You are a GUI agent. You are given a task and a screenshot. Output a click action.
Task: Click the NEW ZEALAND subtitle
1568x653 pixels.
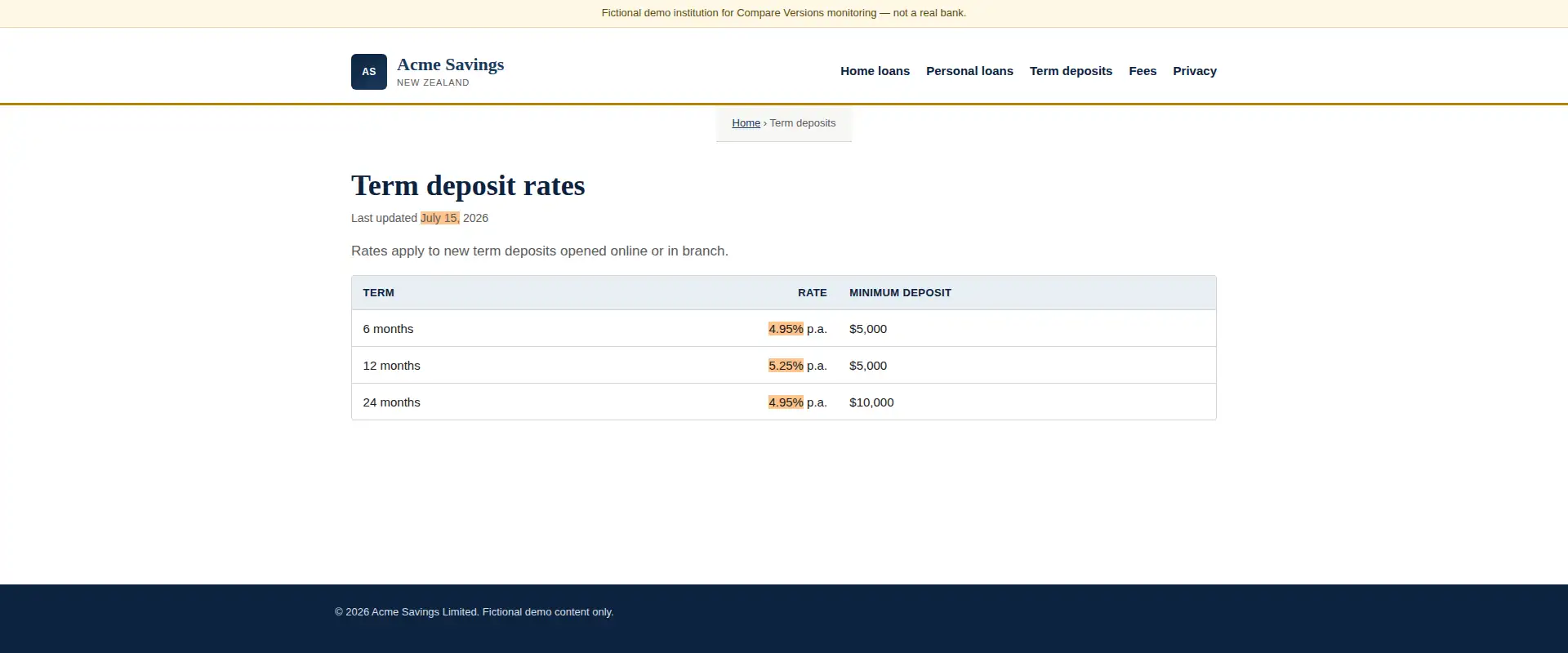click(433, 82)
